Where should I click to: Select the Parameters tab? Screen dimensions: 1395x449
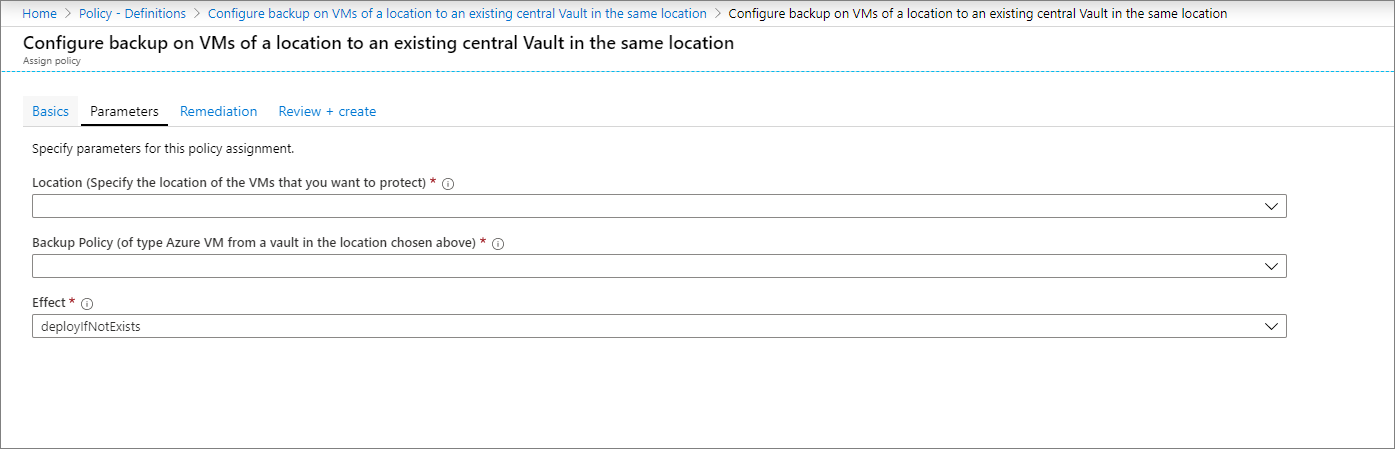(x=124, y=111)
